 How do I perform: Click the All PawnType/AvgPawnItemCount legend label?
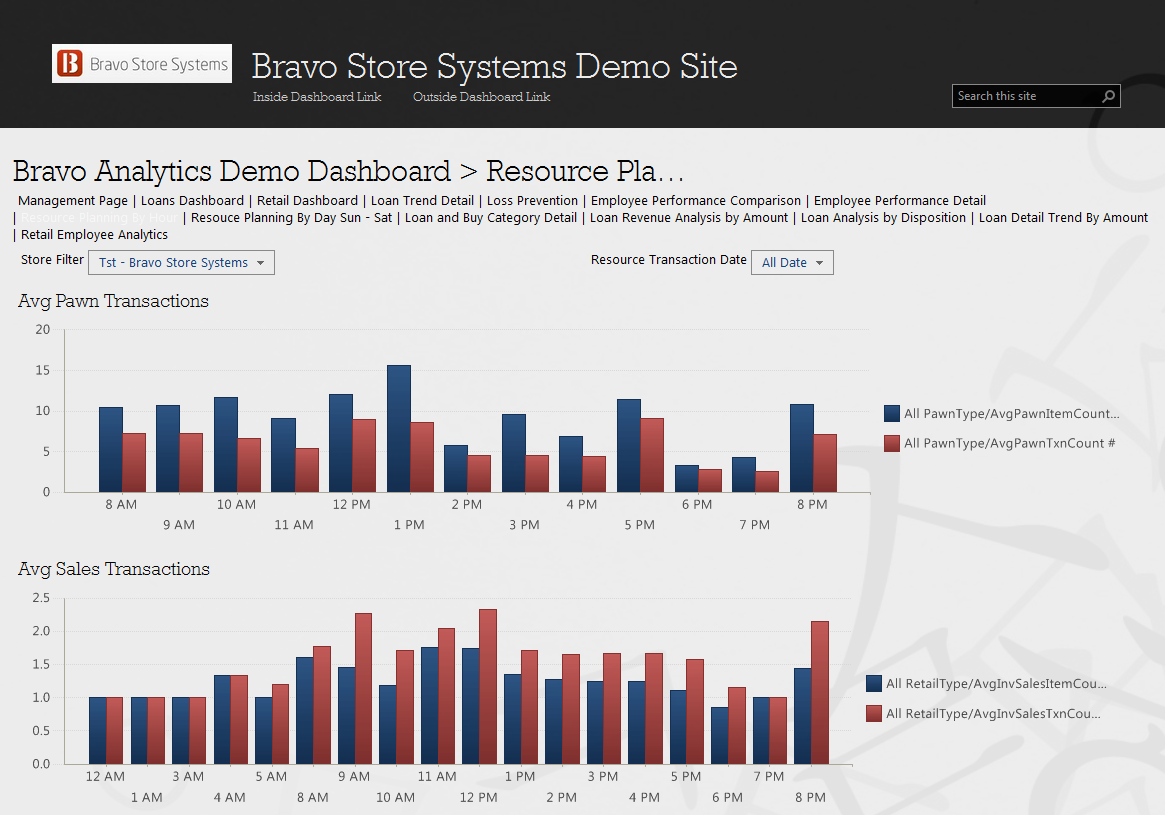[1011, 414]
